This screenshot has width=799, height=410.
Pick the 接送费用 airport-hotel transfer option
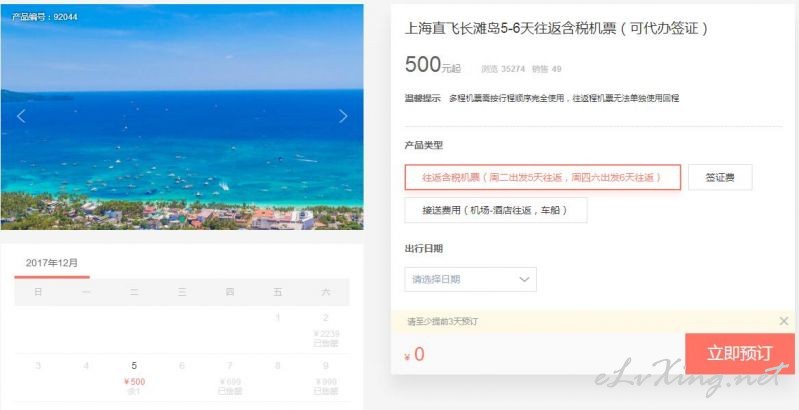(496, 210)
